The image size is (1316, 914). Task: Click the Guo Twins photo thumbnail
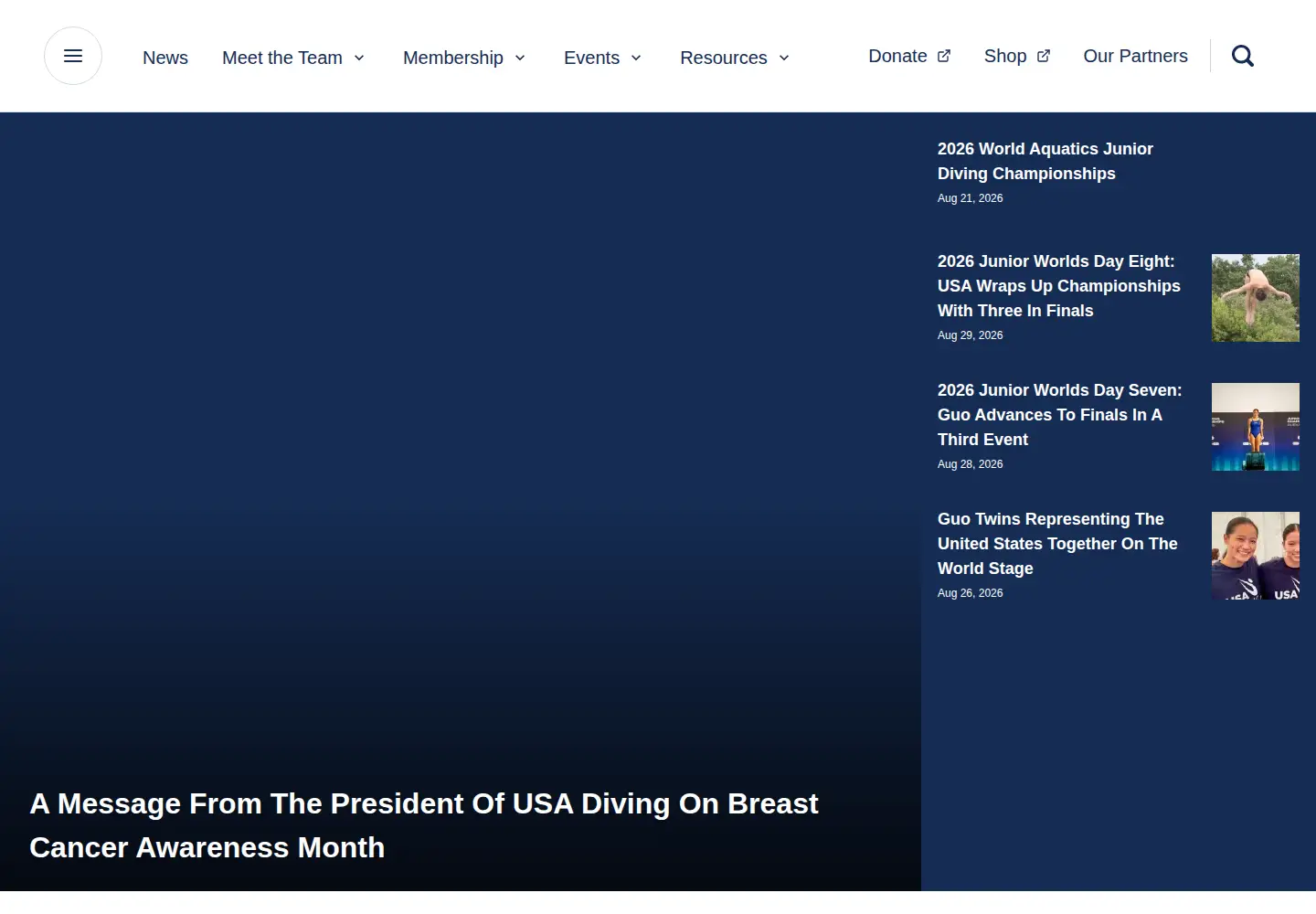[1256, 556]
